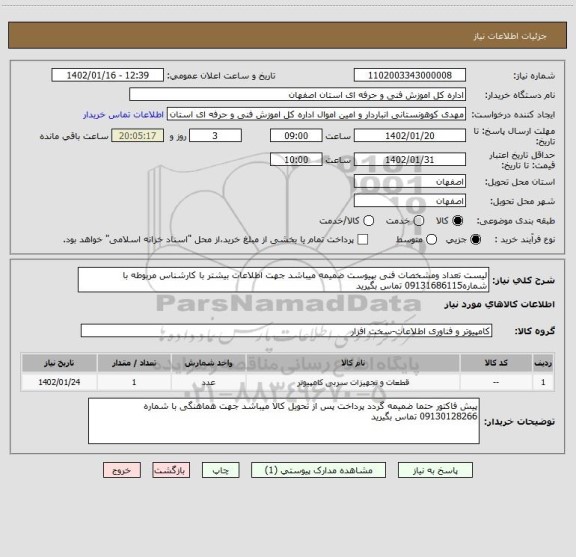Click the واحد شمارش column header

208,363
